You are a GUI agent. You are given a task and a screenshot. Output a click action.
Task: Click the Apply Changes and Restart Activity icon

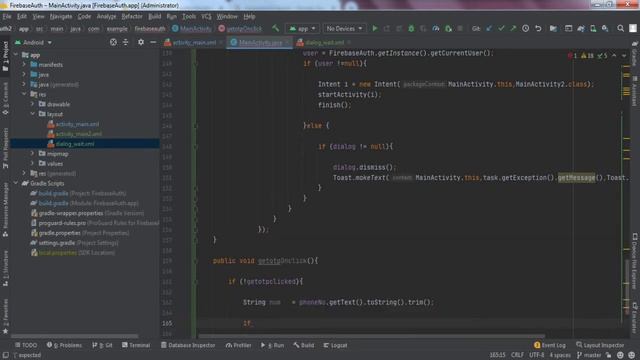[x=387, y=29]
